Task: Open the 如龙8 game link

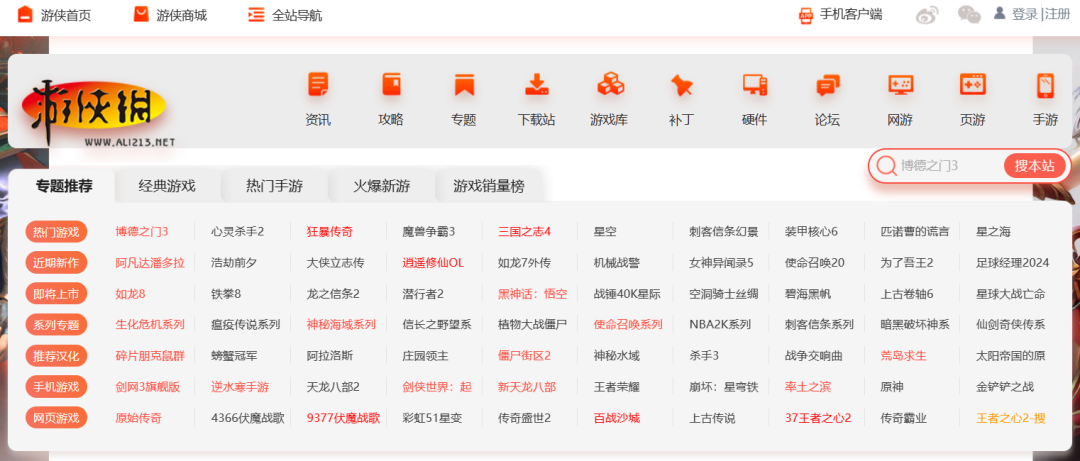Action: [130, 294]
